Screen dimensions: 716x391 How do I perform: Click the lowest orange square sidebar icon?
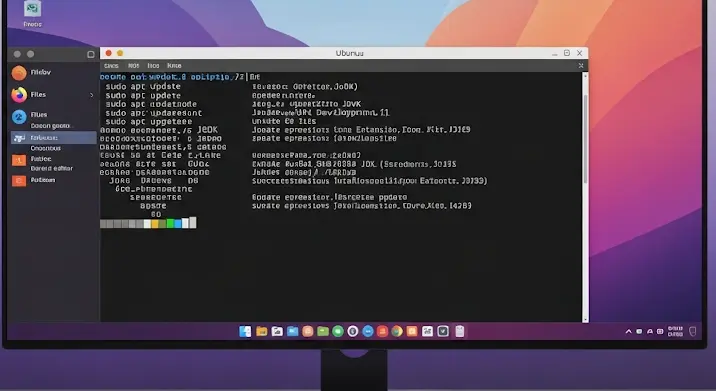click(19, 181)
